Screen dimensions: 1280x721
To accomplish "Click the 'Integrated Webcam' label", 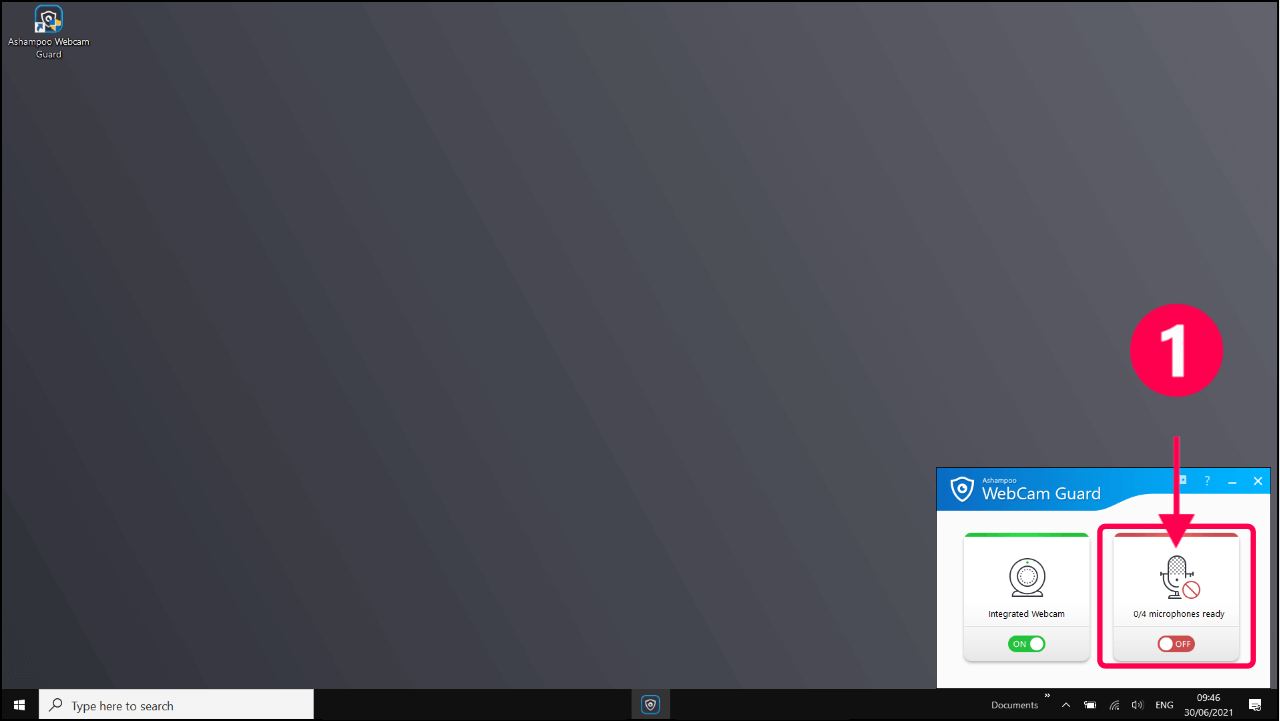I will [1026, 614].
